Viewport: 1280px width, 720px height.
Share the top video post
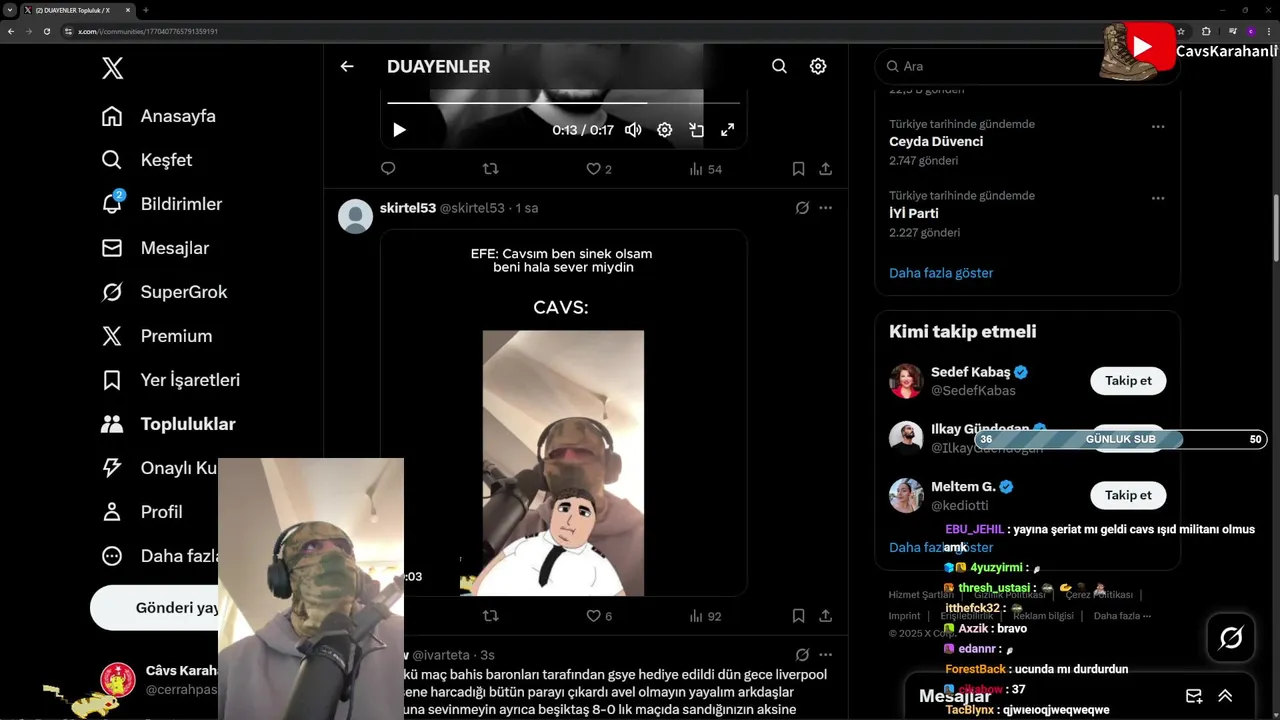(826, 169)
